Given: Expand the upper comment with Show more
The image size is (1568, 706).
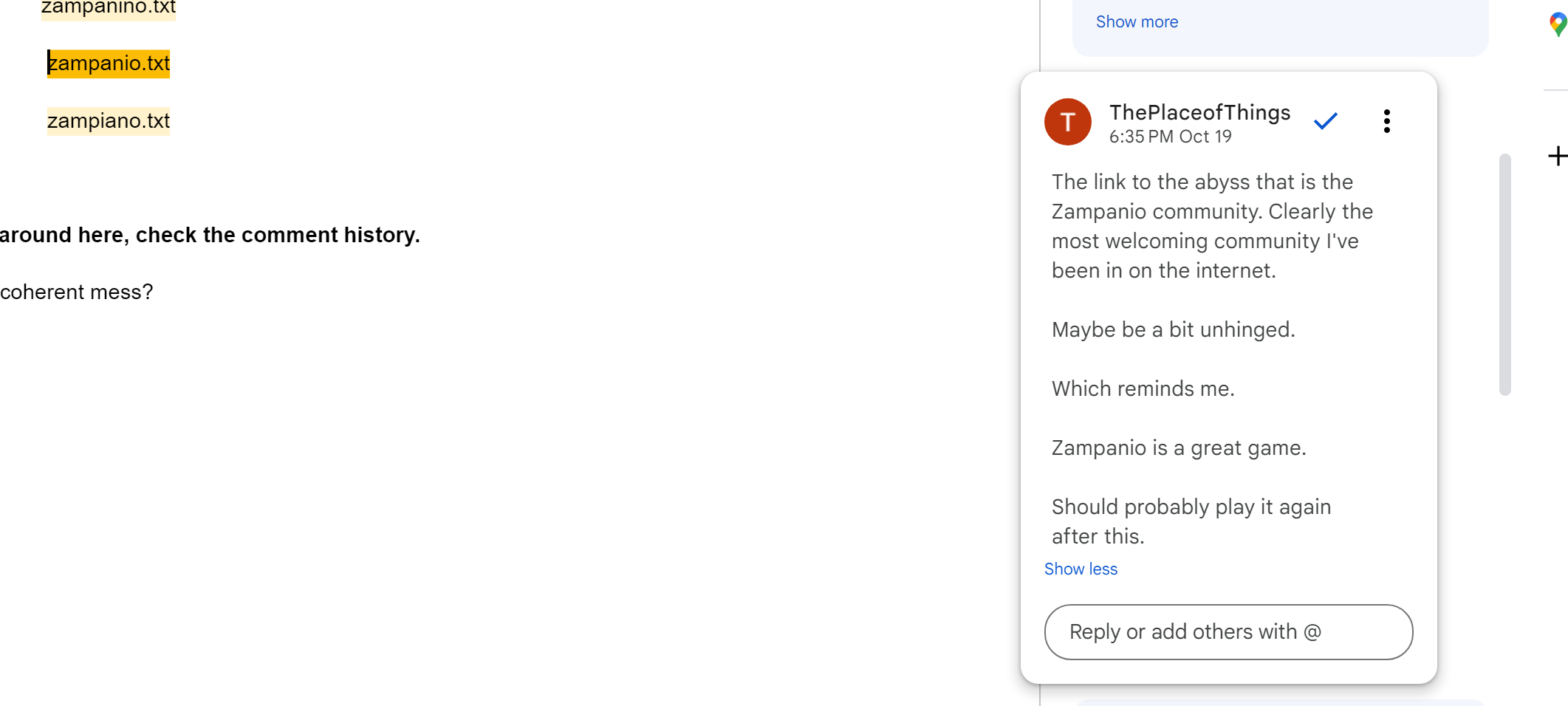Looking at the screenshot, I should tap(1137, 22).
